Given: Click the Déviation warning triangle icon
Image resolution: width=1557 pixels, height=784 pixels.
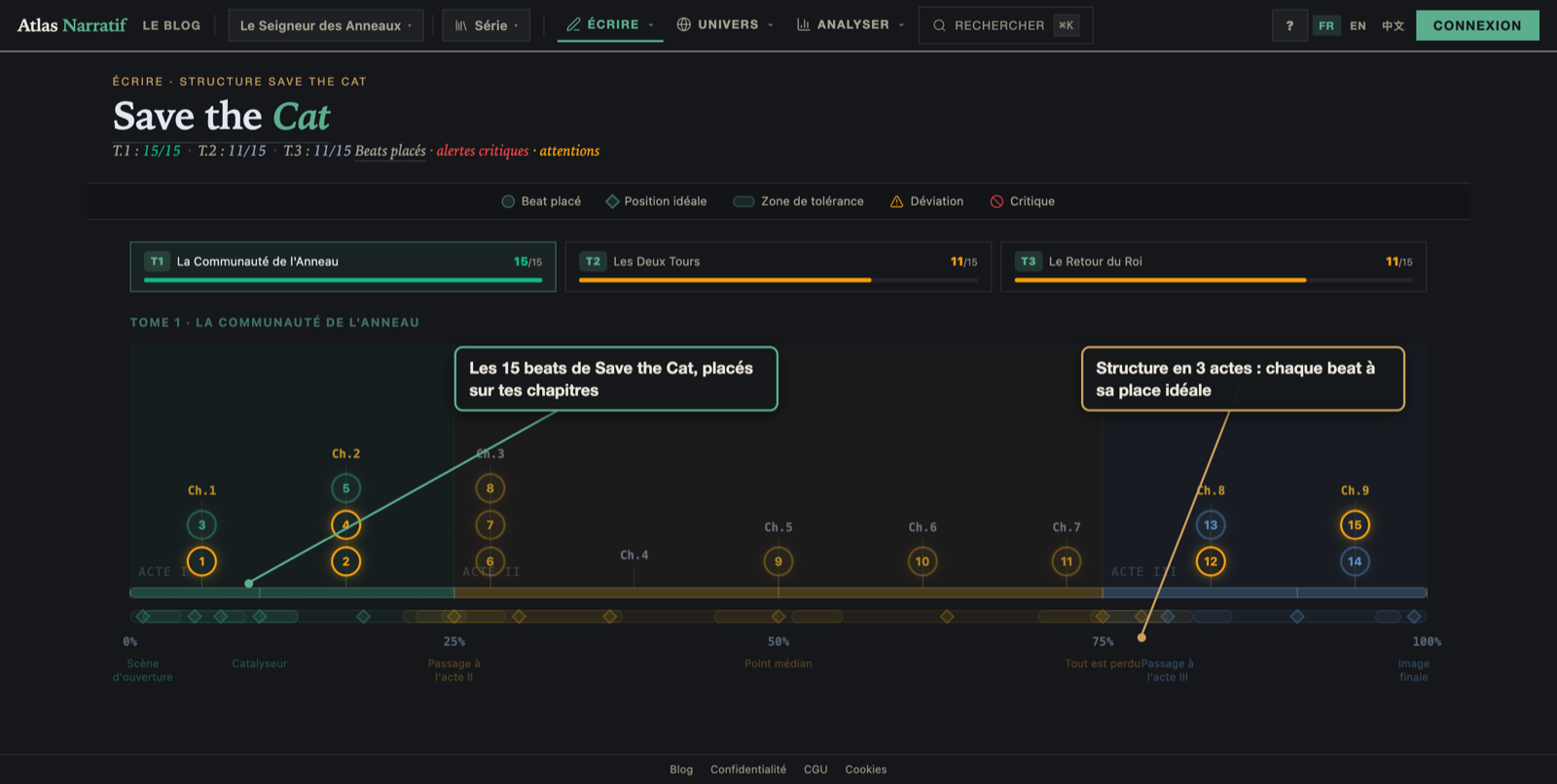Looking at the screenshot, I should (x=897, y=201).
